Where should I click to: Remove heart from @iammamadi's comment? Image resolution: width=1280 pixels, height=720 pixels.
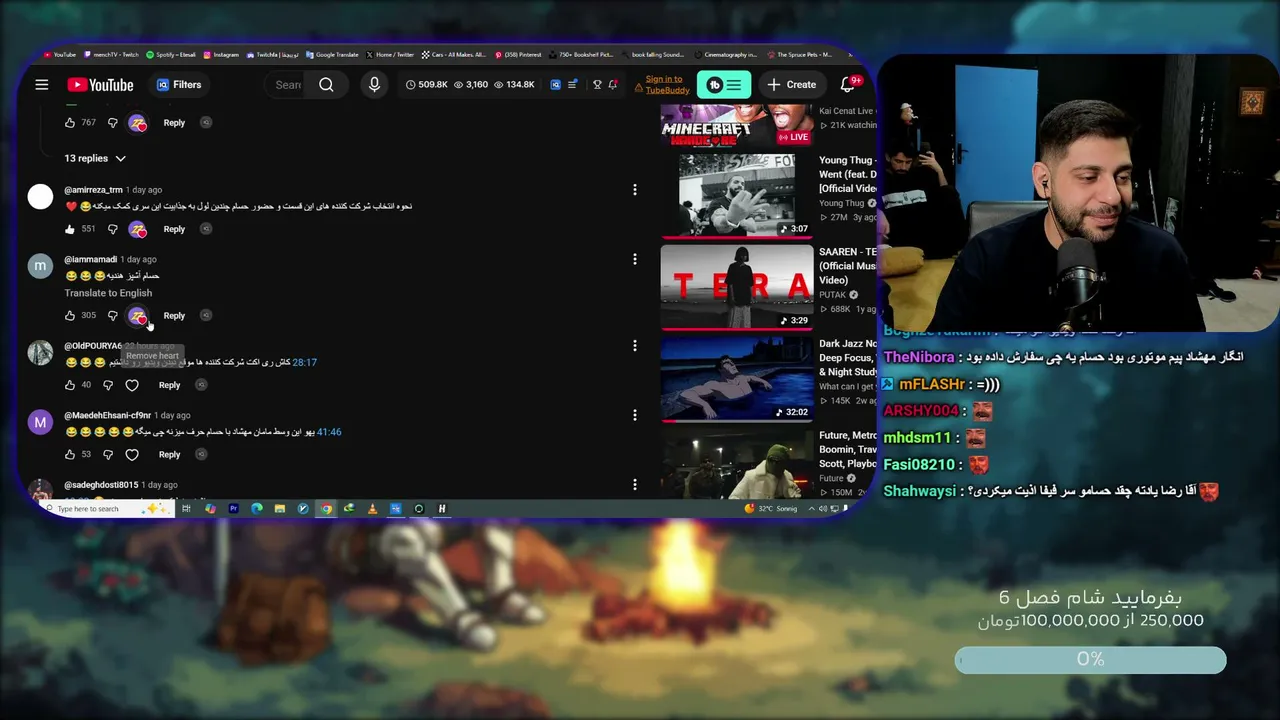138,316
